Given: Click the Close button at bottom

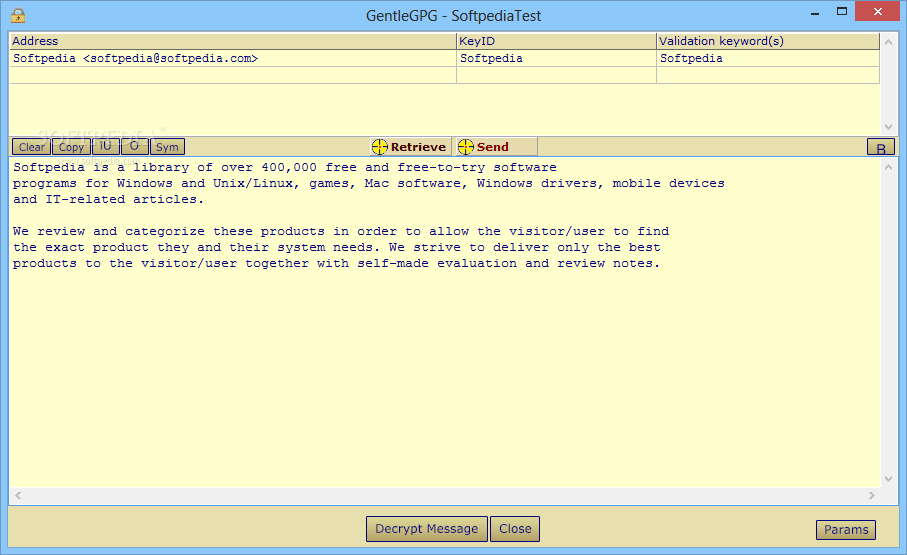Looking at the screenshot, I should click(515, 529).
